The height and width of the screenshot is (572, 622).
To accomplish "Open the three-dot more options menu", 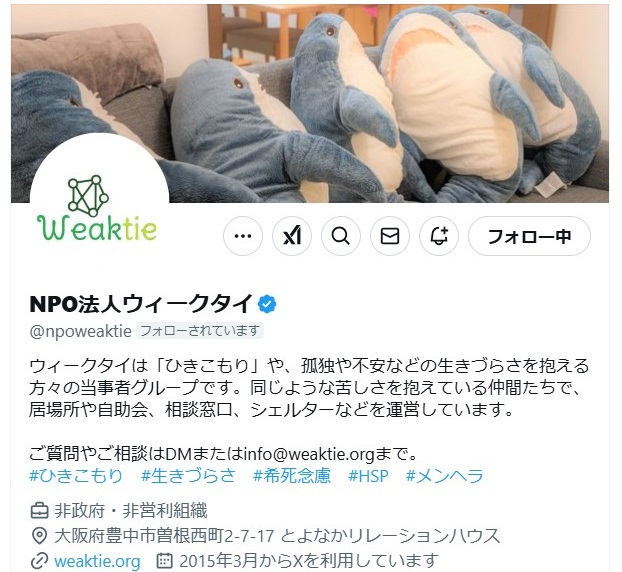I will (x=243, y=236).
